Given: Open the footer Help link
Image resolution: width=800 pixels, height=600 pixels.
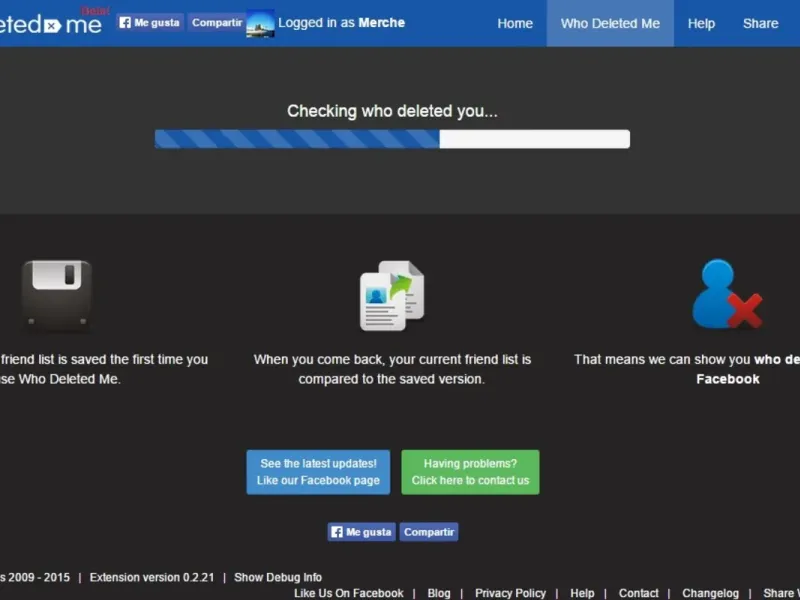Looking at the screenshot, I should pyautogui.click(x=582, y=593).
